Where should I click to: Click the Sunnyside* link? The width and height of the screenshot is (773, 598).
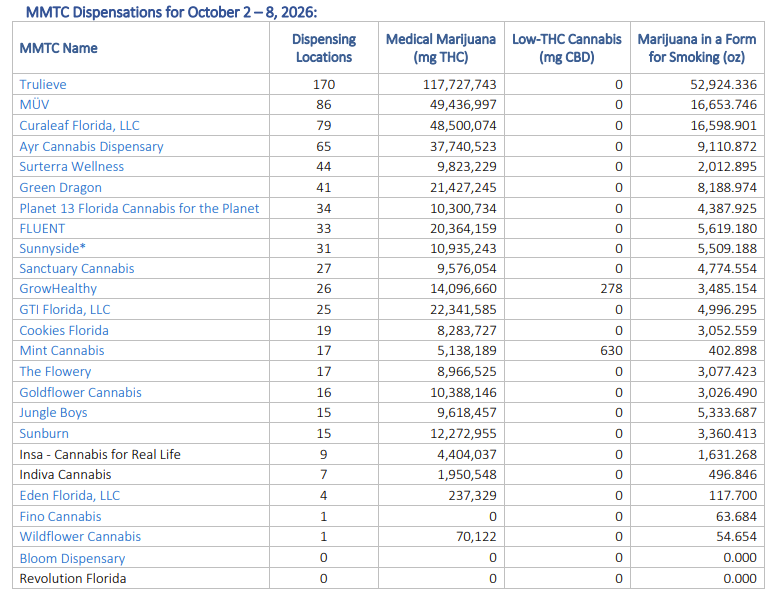coord(52,248)
